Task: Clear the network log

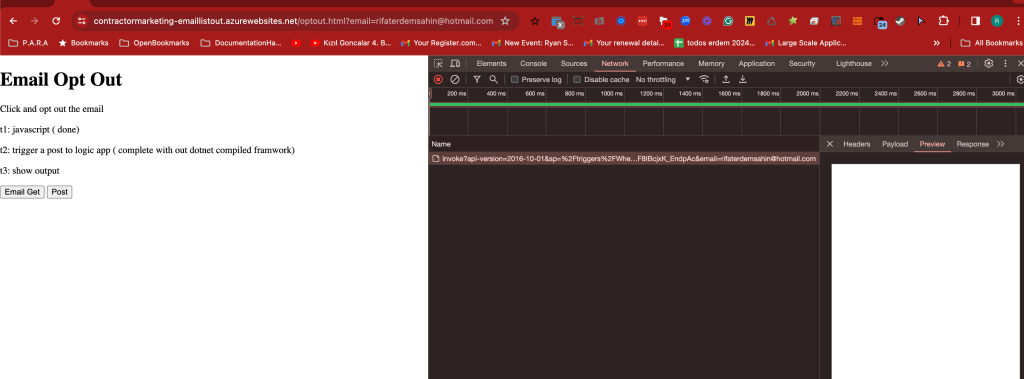Action: tap(455, 80)
